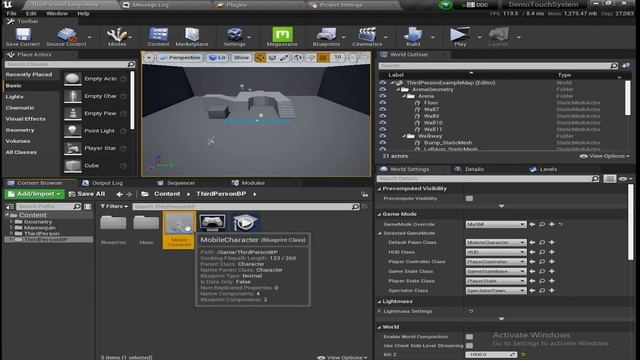Open Player Controller Class dropdown
This screenshot has height=360, width=640.
[496, 262]
